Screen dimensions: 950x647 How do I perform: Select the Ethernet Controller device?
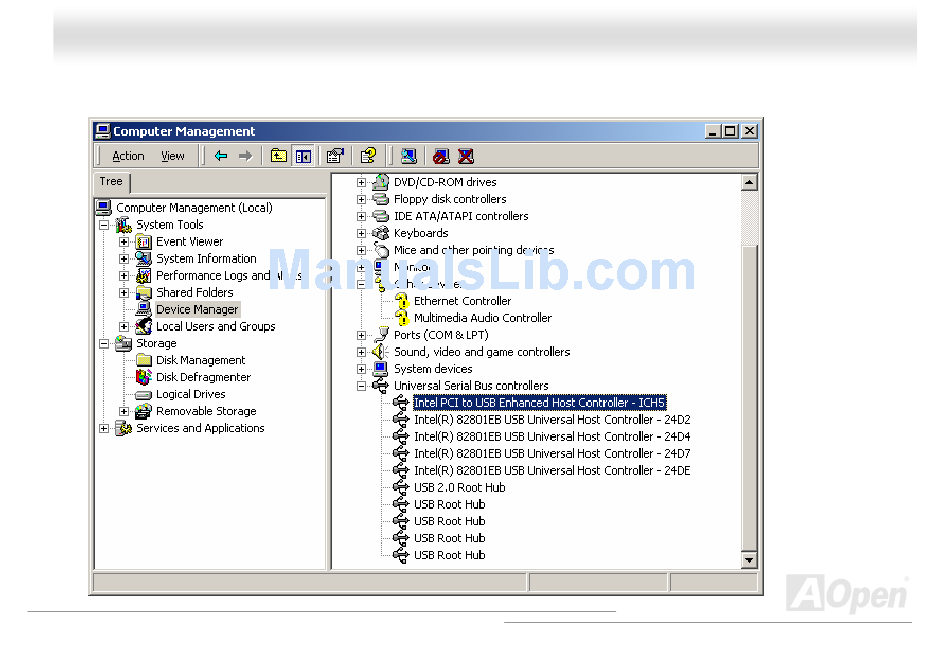(462, 301)
